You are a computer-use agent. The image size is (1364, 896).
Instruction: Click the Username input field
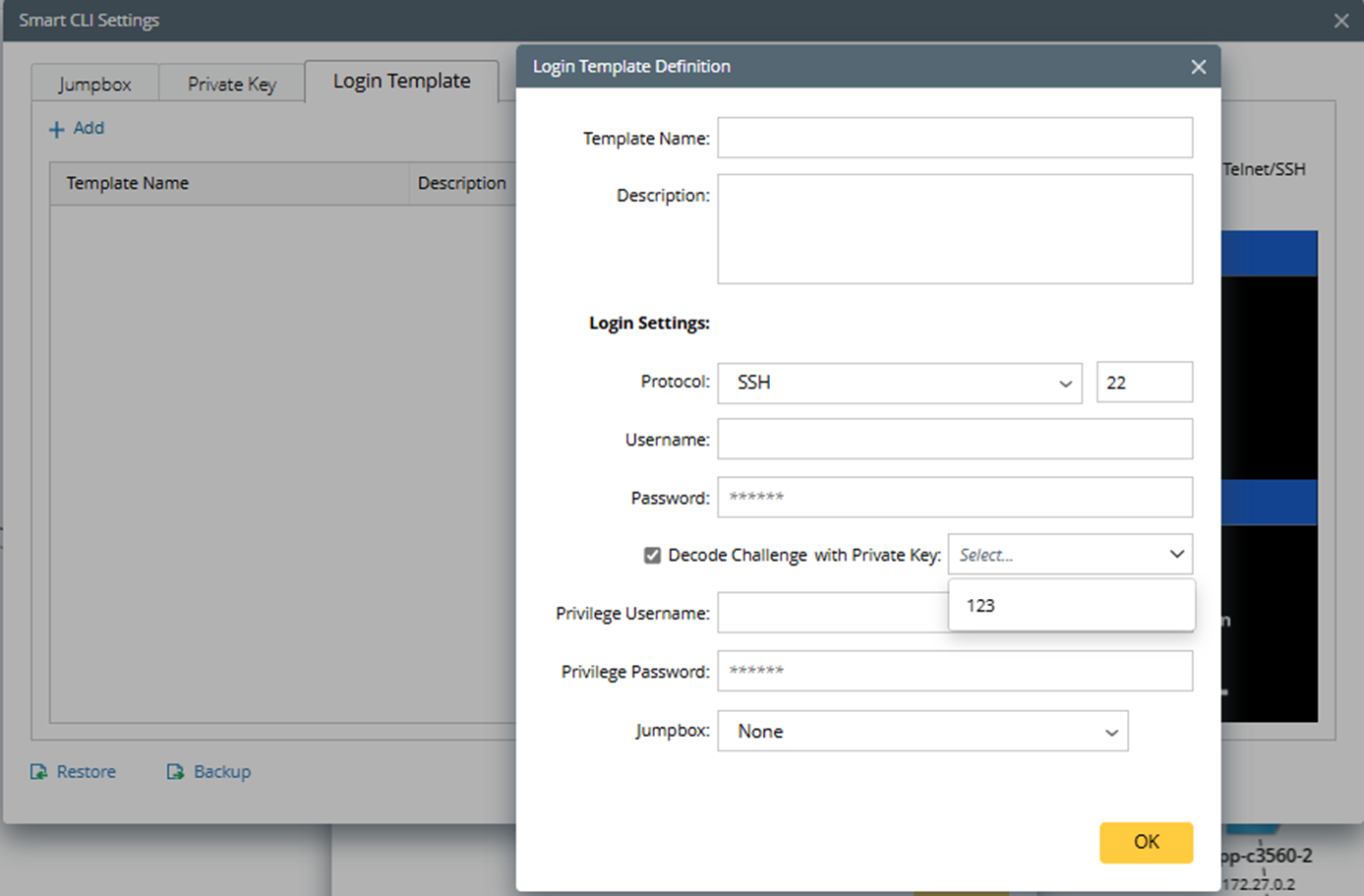pos(954,440)
